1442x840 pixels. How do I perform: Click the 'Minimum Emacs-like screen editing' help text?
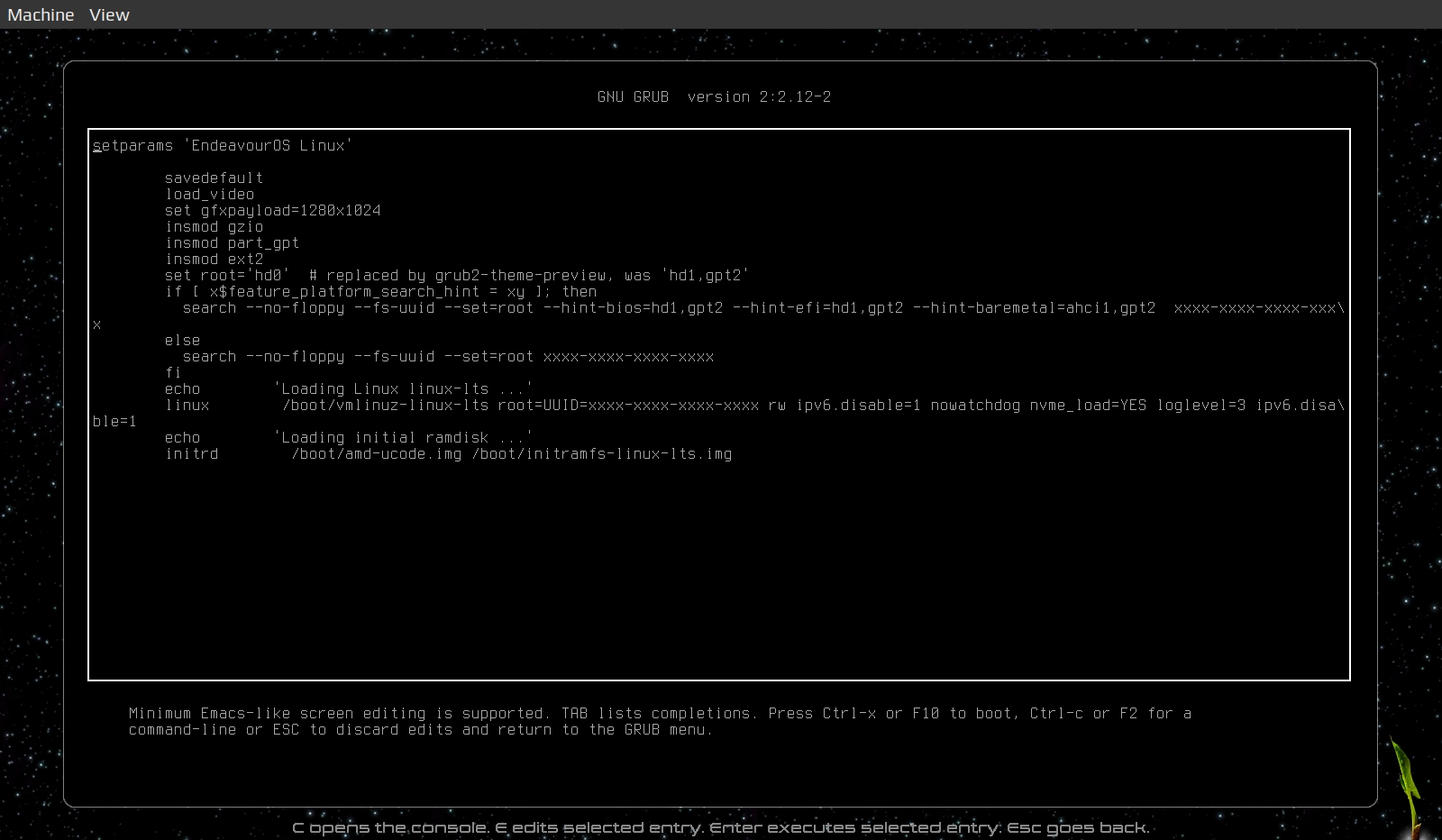click(660, 721)
